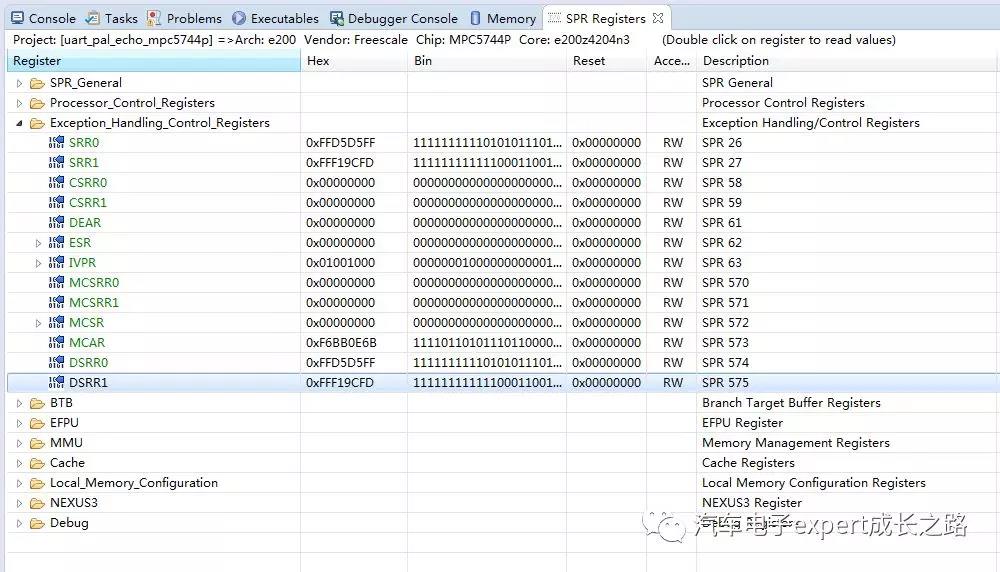Select the Local_Memory_Configuration tree item
Viewport: 1000px width, 572px height.
133,483
